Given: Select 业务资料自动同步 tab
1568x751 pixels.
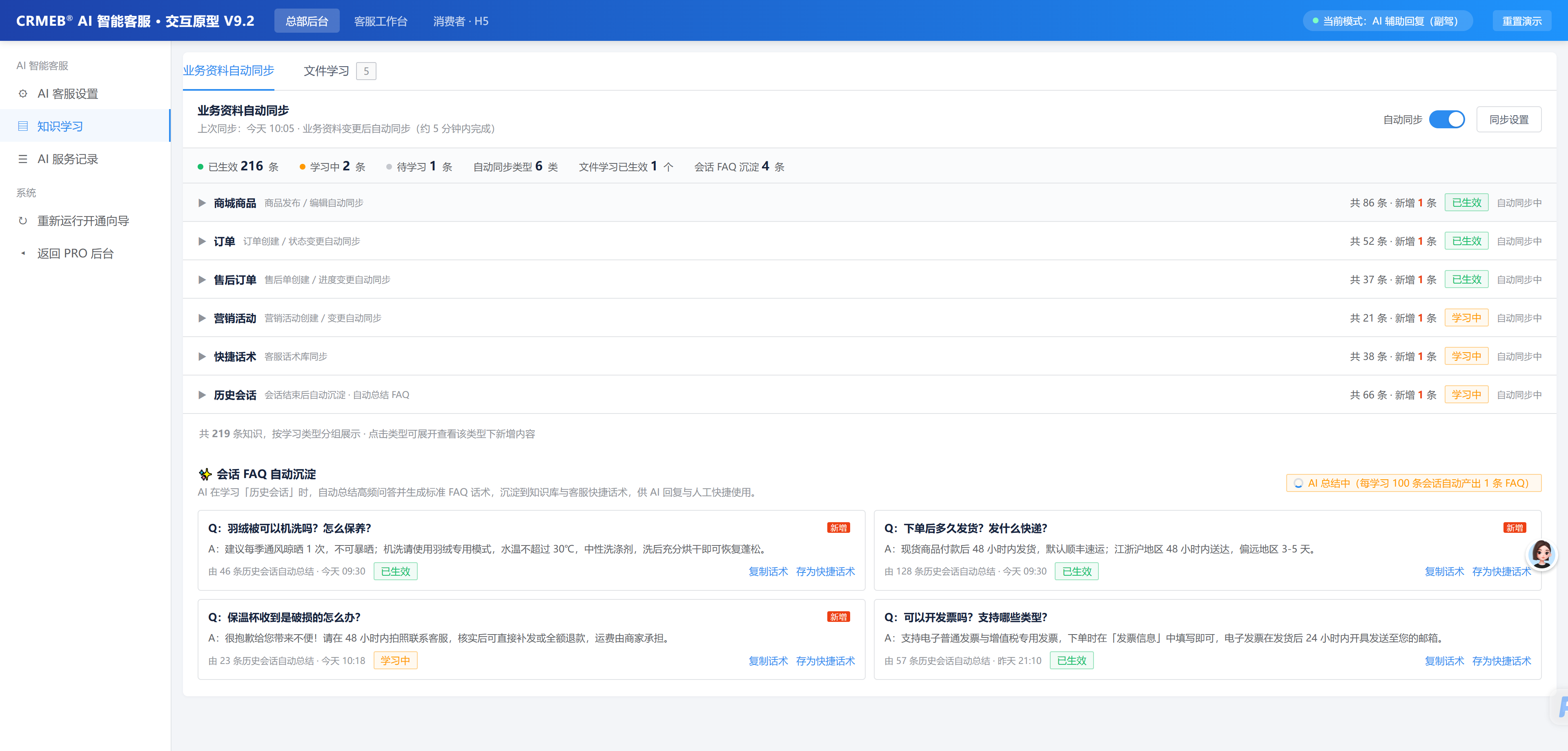Looking at the screenshot, I should click(229, 71).
